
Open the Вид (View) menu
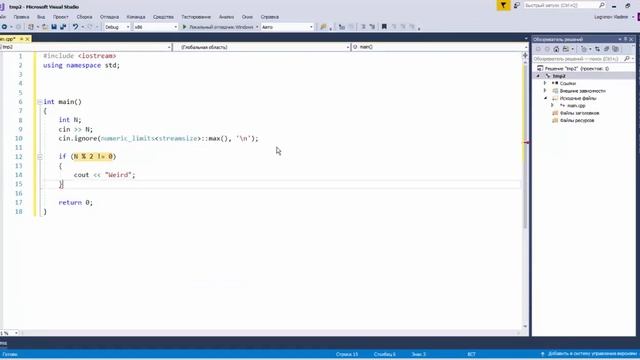(x=41, y=17)
